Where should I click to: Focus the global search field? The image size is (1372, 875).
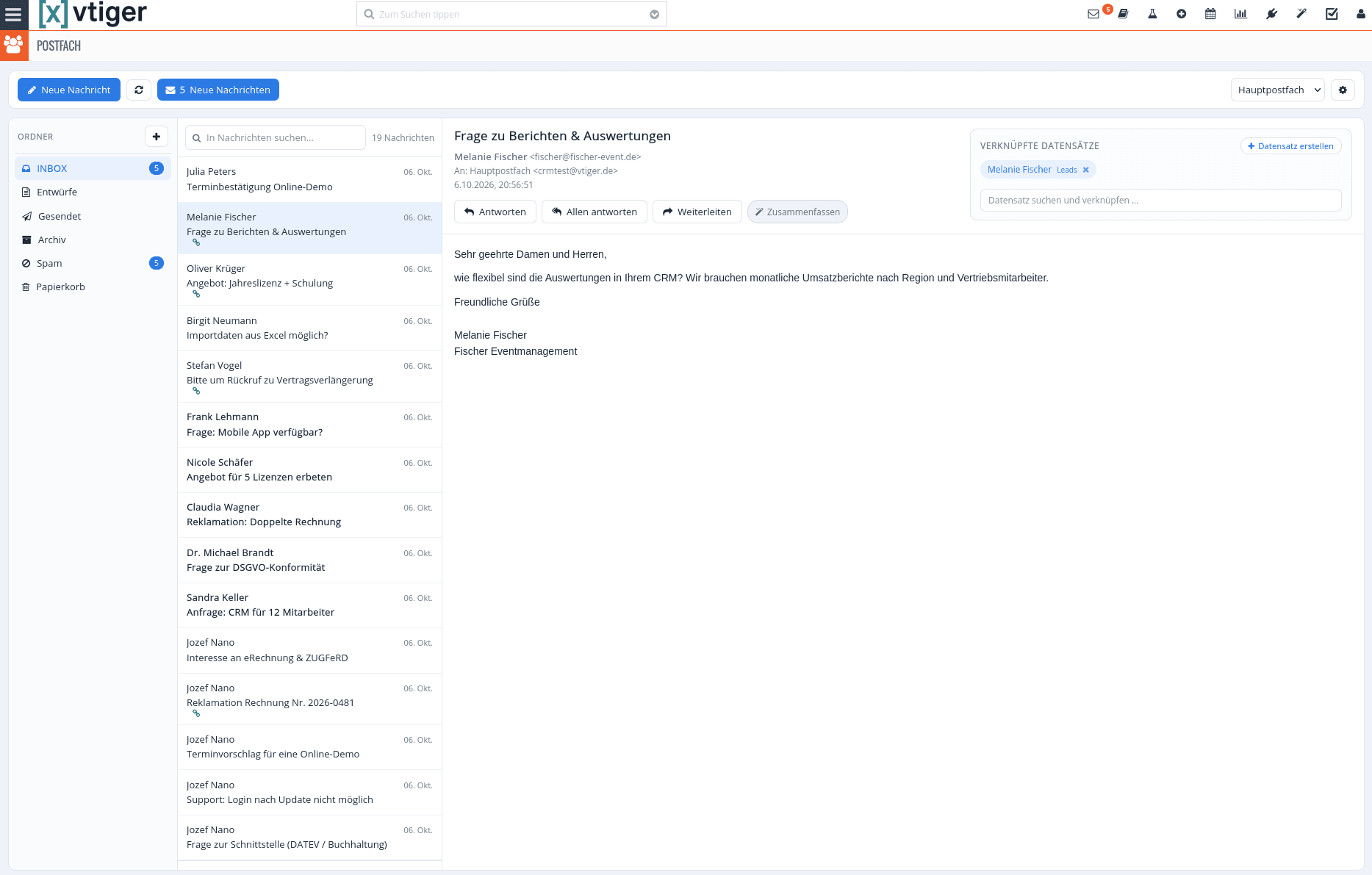(x=511, y=14)
